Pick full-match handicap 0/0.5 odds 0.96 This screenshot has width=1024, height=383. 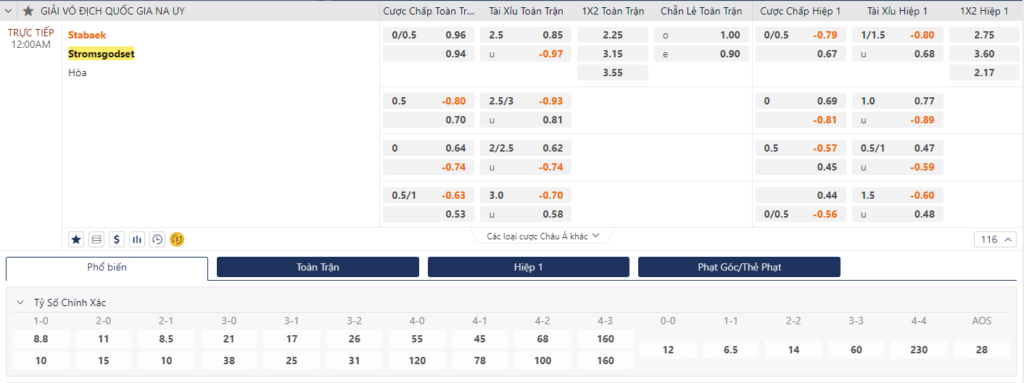(x=428, y=35)
